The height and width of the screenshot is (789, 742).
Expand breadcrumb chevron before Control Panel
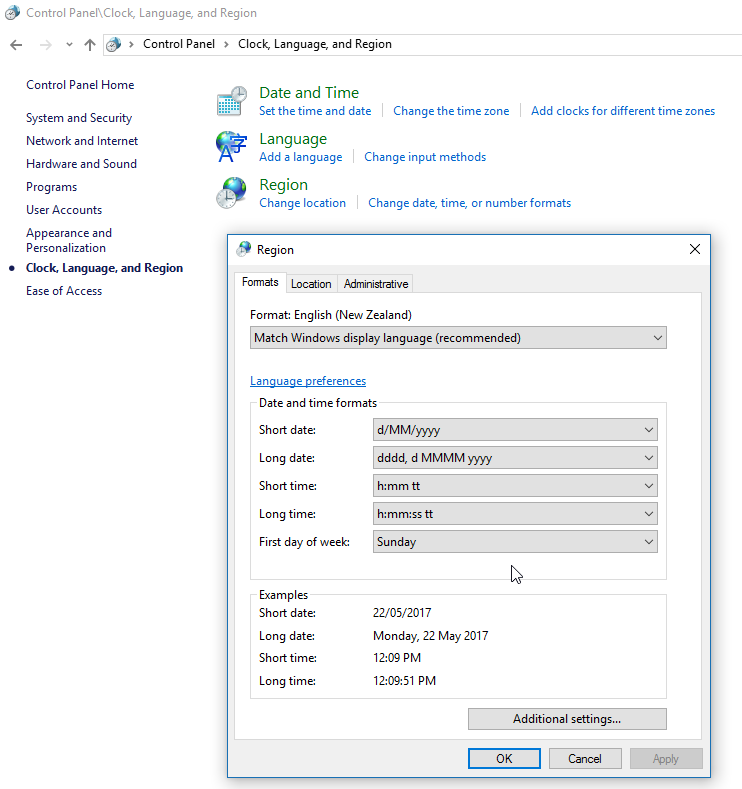[131, 44]
